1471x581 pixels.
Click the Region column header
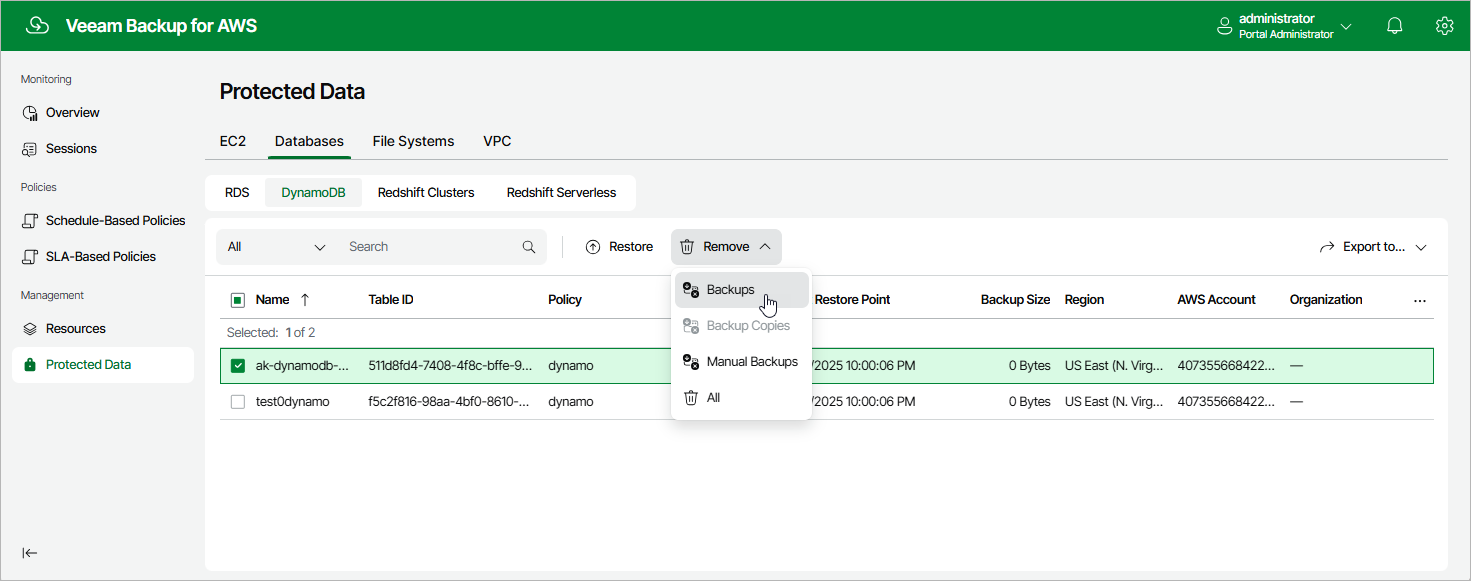[x=1084, y=300]
